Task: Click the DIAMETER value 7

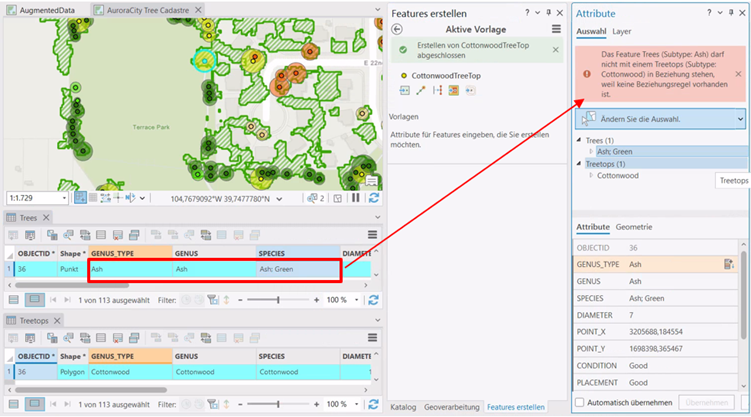Action: [x=631, y=315]
